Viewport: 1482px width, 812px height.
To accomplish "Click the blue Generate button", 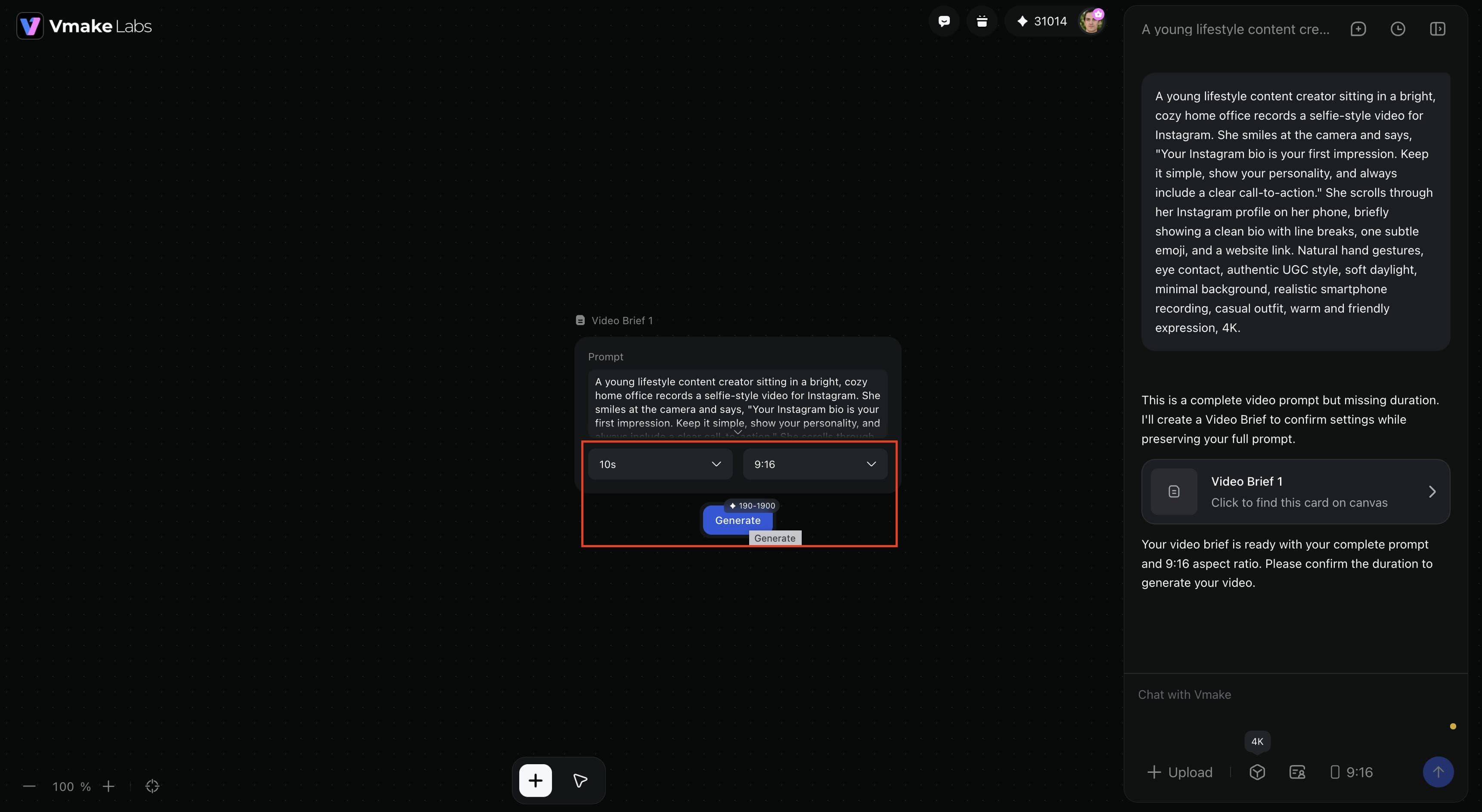I will [x=738, y=520].
